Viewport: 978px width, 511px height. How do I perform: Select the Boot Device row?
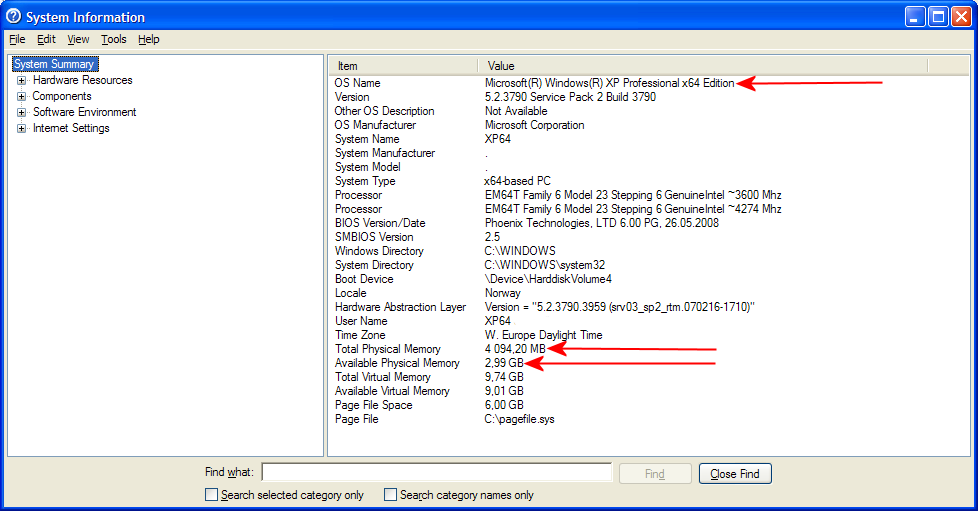[x=649, y=279]
